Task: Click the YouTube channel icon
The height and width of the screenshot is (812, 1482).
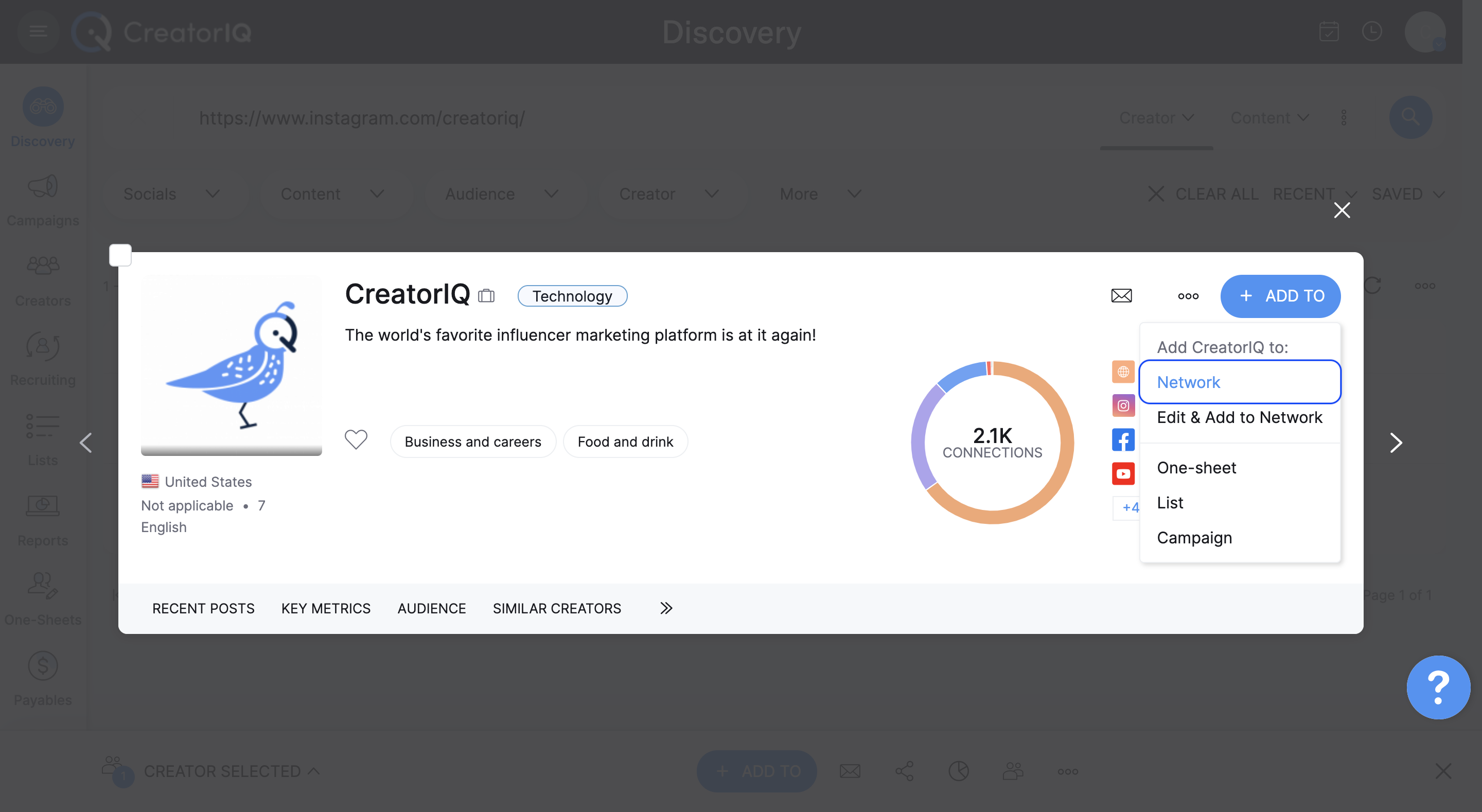Action: tap(1122, 473)
